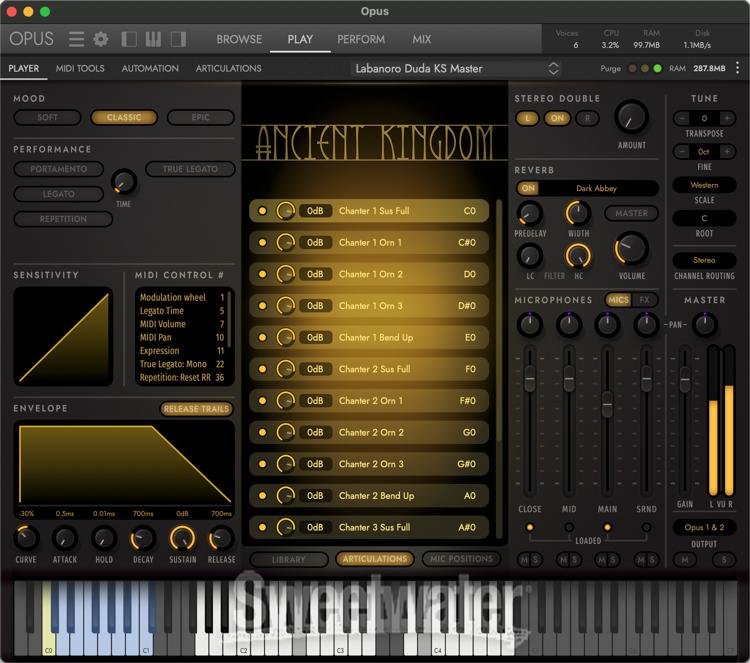
Task: Open settings via the gear icon
Action: click(x=101, y=39)
